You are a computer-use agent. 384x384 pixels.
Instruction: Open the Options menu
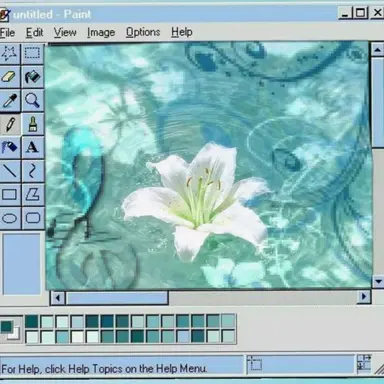point(143,33)
